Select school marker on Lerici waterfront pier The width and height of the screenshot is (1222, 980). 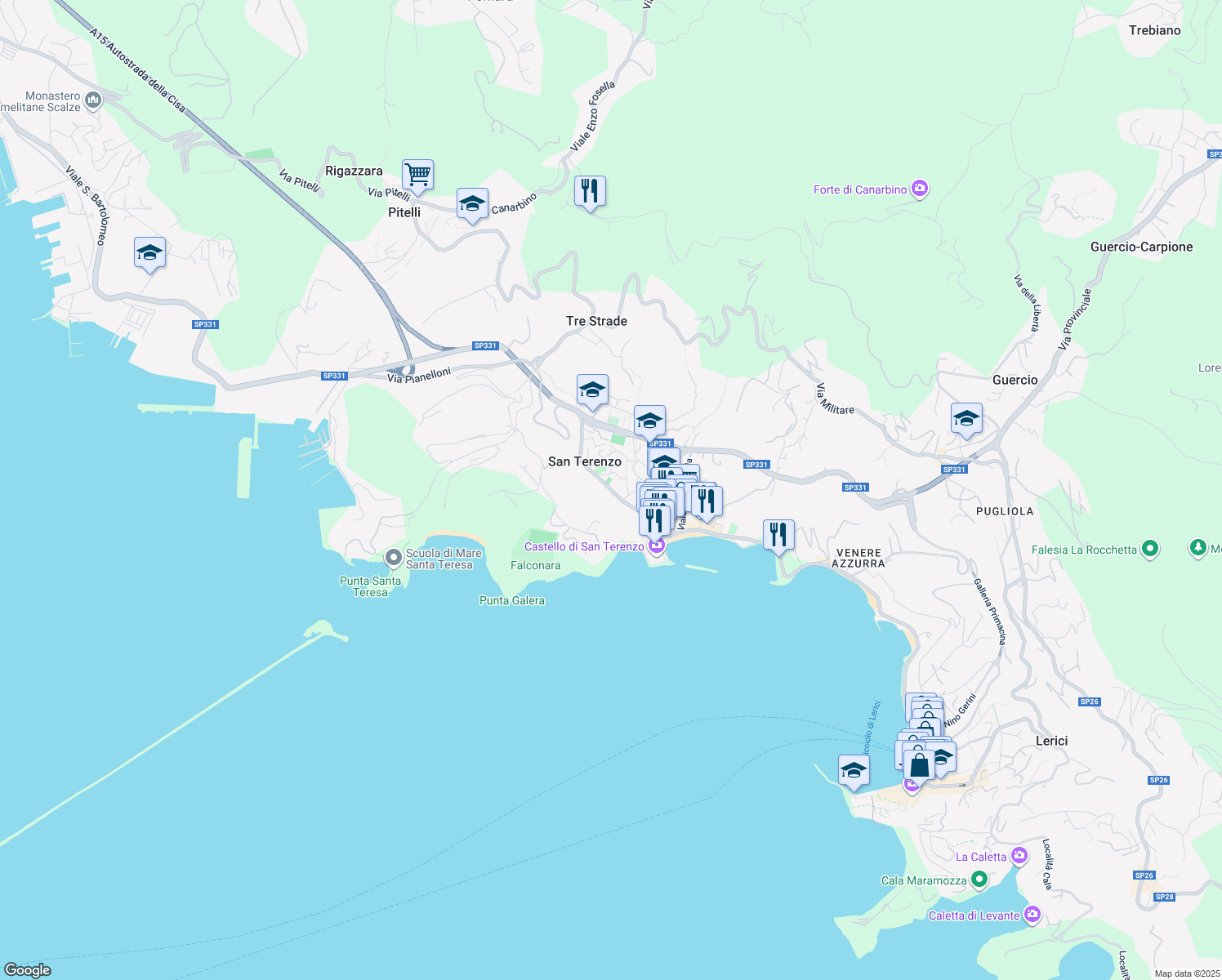click(x=854, y=770)
